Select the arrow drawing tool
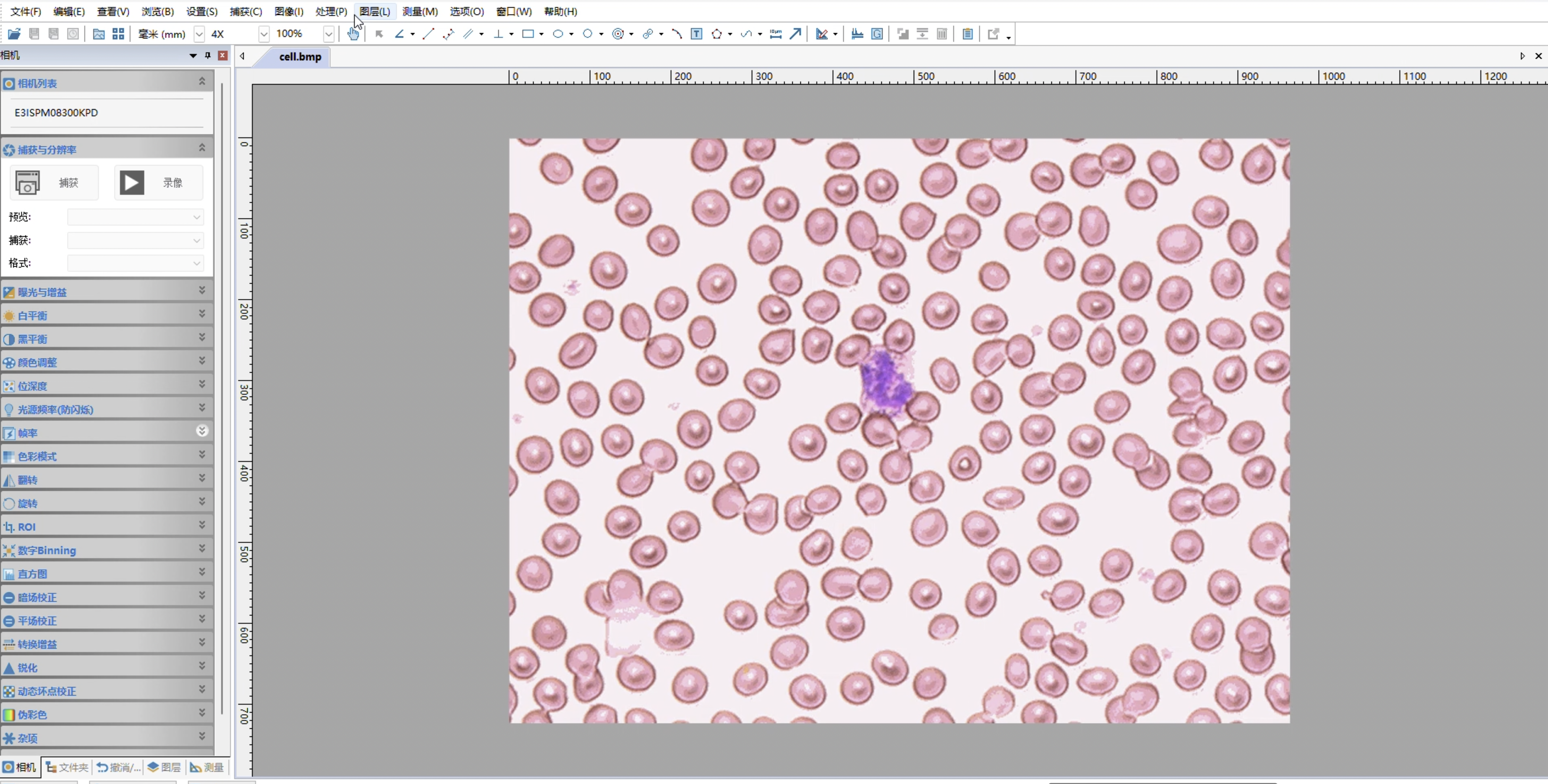Viewport: 1548px width, 784px height. click(x=795, y=34)
